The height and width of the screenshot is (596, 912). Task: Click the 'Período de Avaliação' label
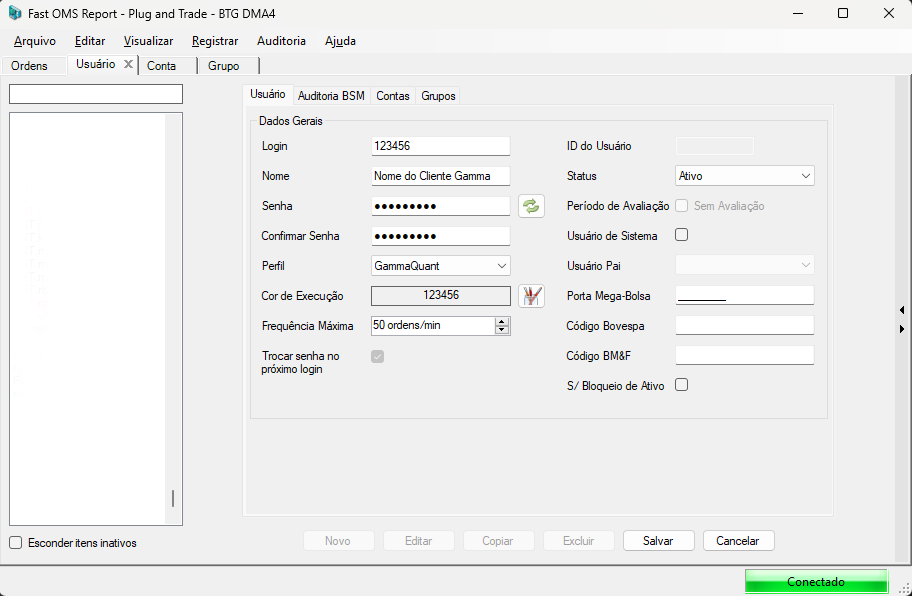click(618, 206)
